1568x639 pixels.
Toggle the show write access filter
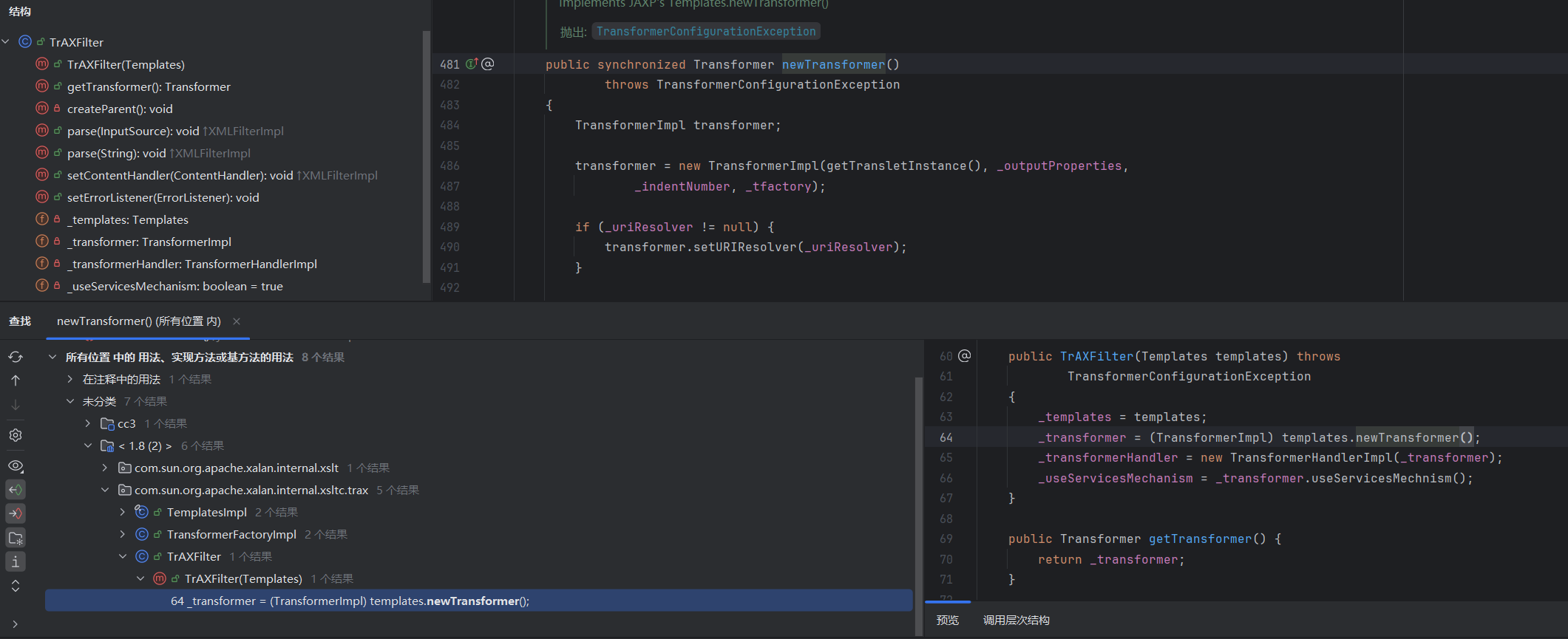(16, 513)
